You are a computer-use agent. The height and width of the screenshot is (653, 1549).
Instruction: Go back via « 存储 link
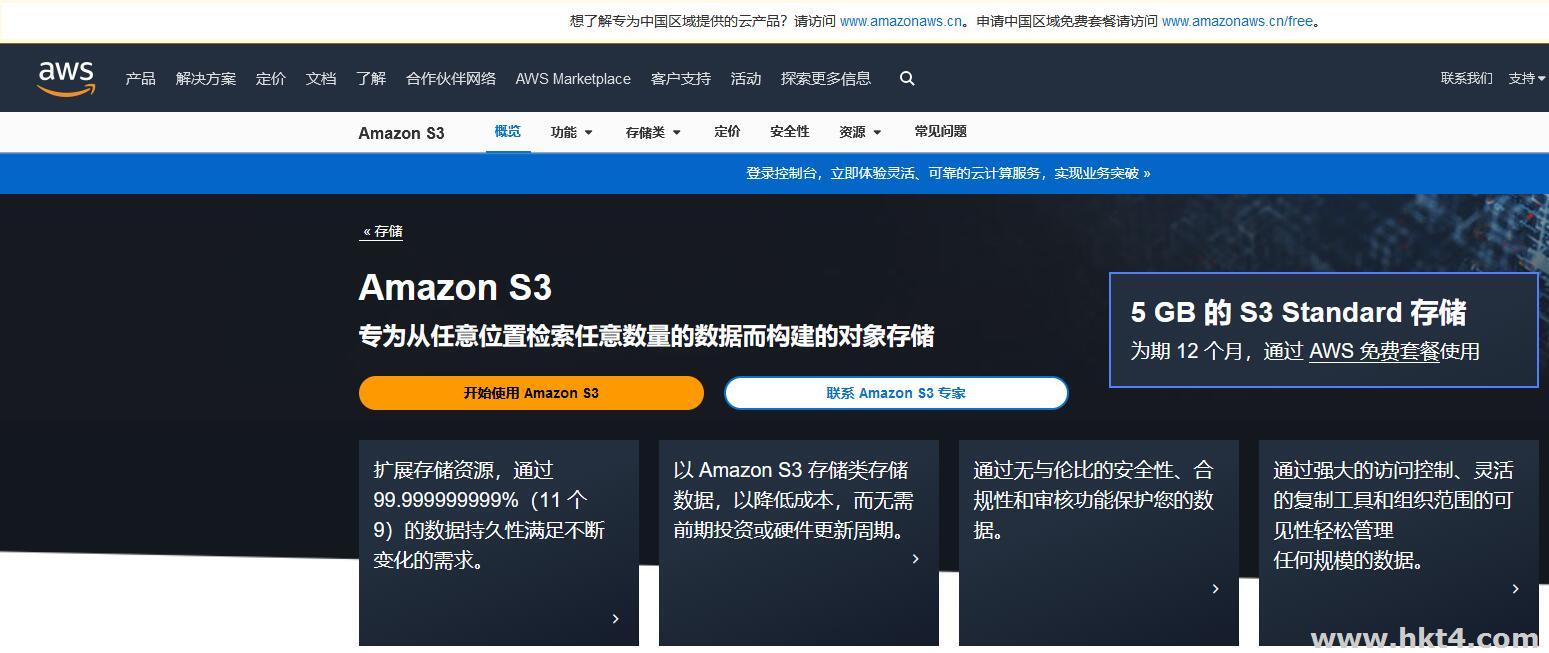pyautogui.click(x=382, y=231)
